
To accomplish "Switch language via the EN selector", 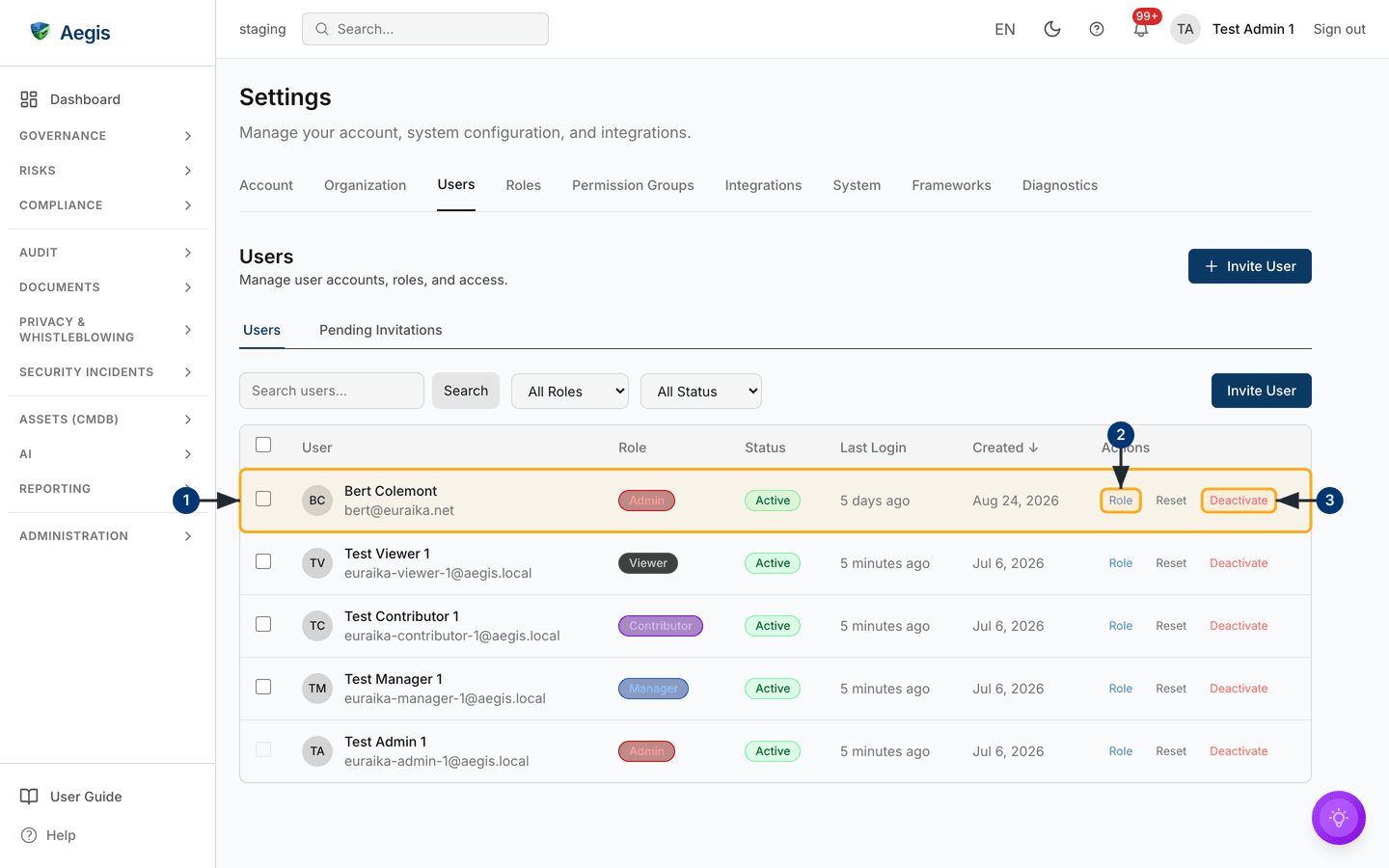I will coord(1005,29).
